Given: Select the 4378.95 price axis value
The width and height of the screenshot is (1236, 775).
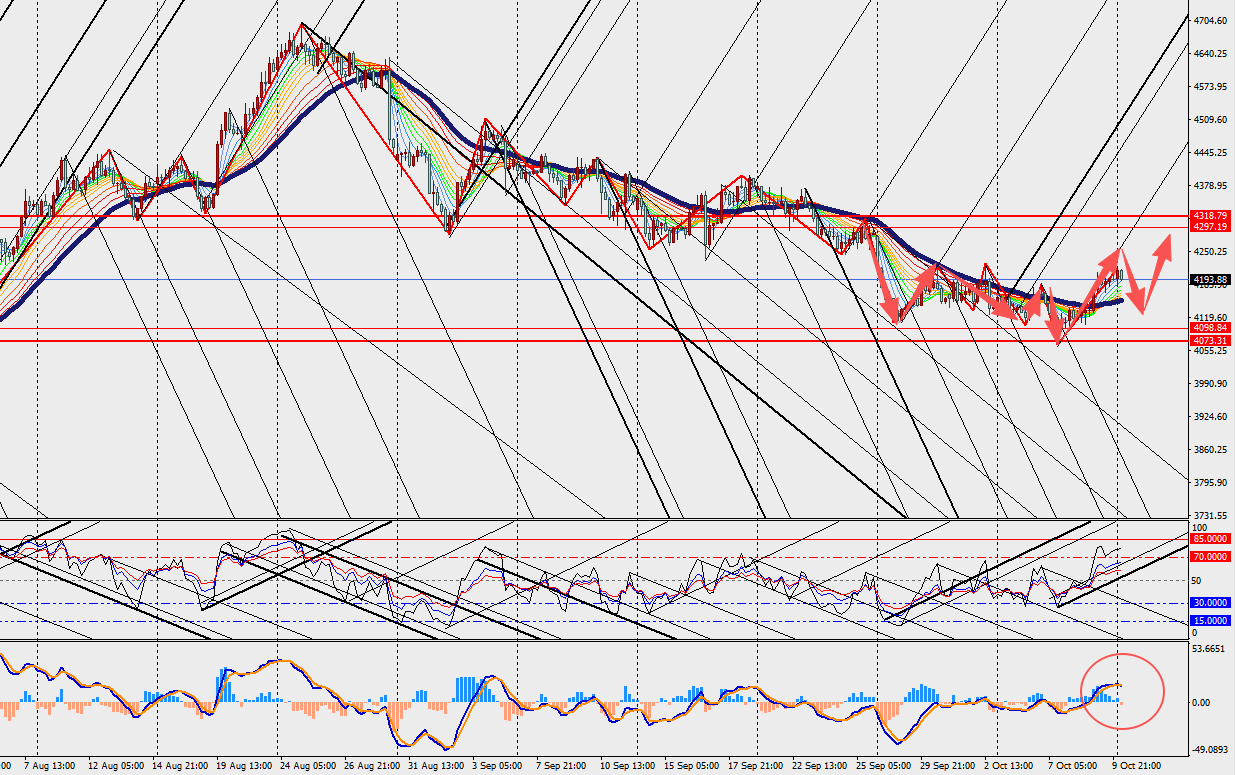Looking at the screenshot, I should tap(1211, 186).
